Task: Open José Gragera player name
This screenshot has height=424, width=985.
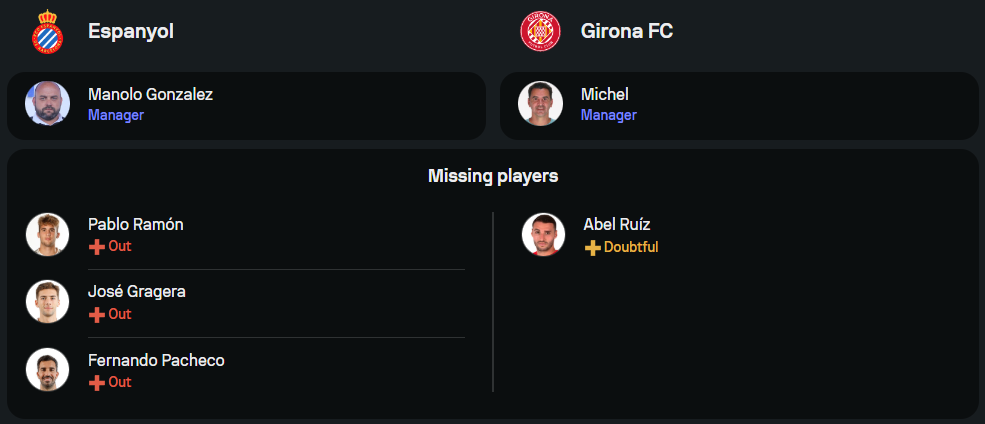Action: (137, 292)
